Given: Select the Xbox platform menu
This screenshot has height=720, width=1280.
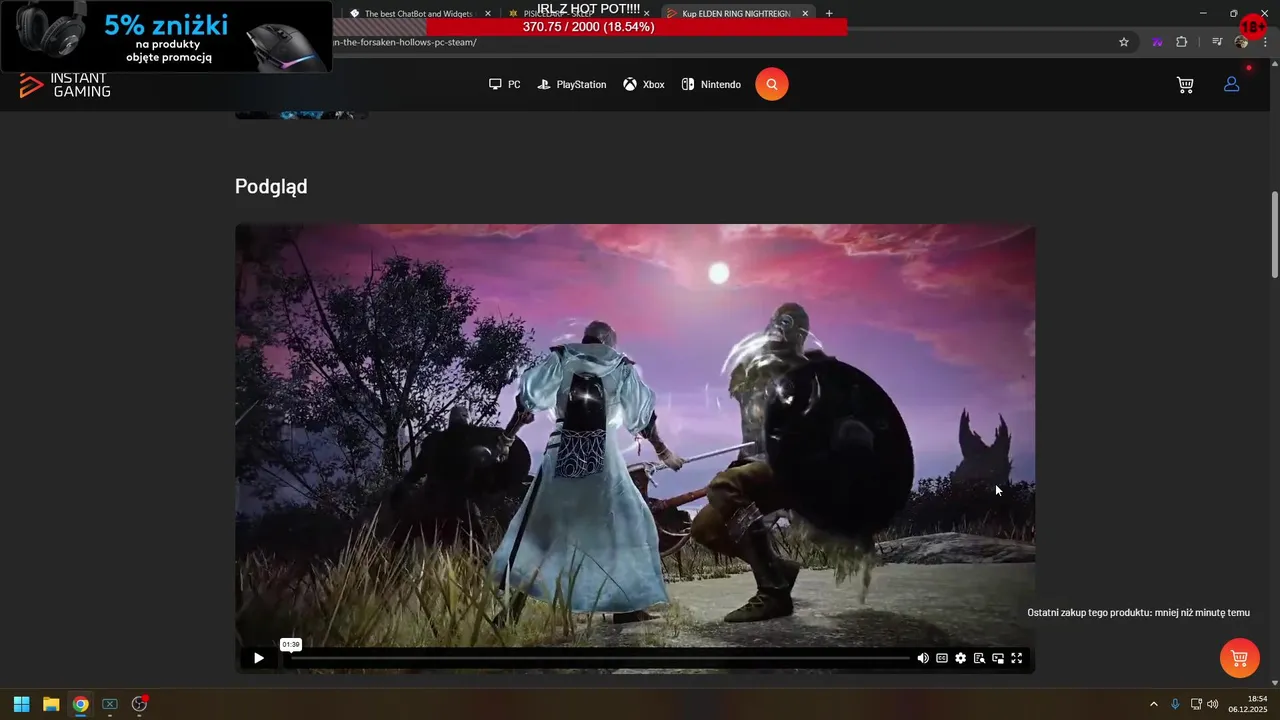Looking at the screenshot, I should pos(644,85).
